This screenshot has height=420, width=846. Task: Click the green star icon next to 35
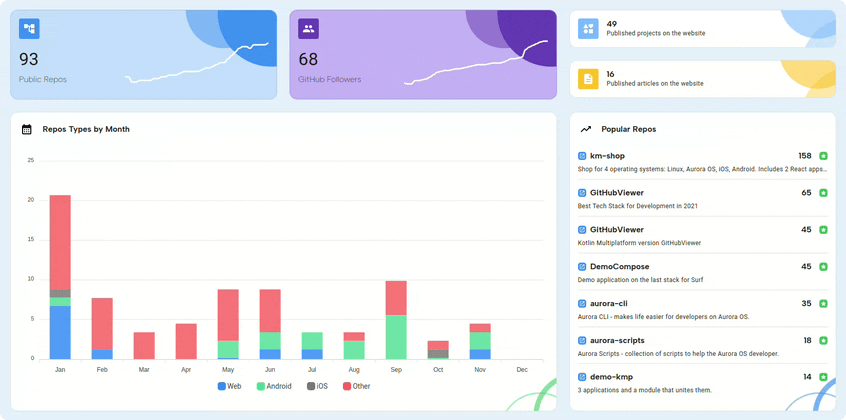(823, 303)
